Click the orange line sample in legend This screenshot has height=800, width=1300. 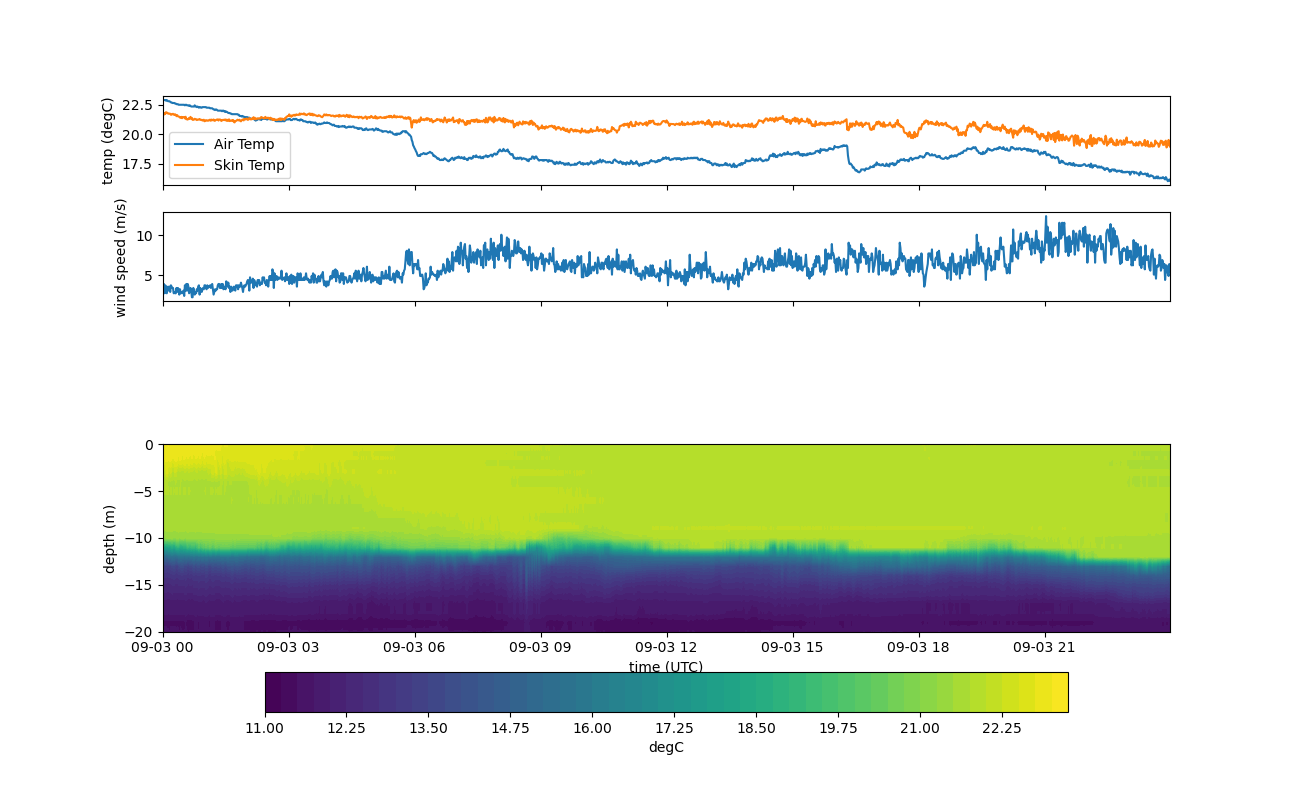point(189,165)
